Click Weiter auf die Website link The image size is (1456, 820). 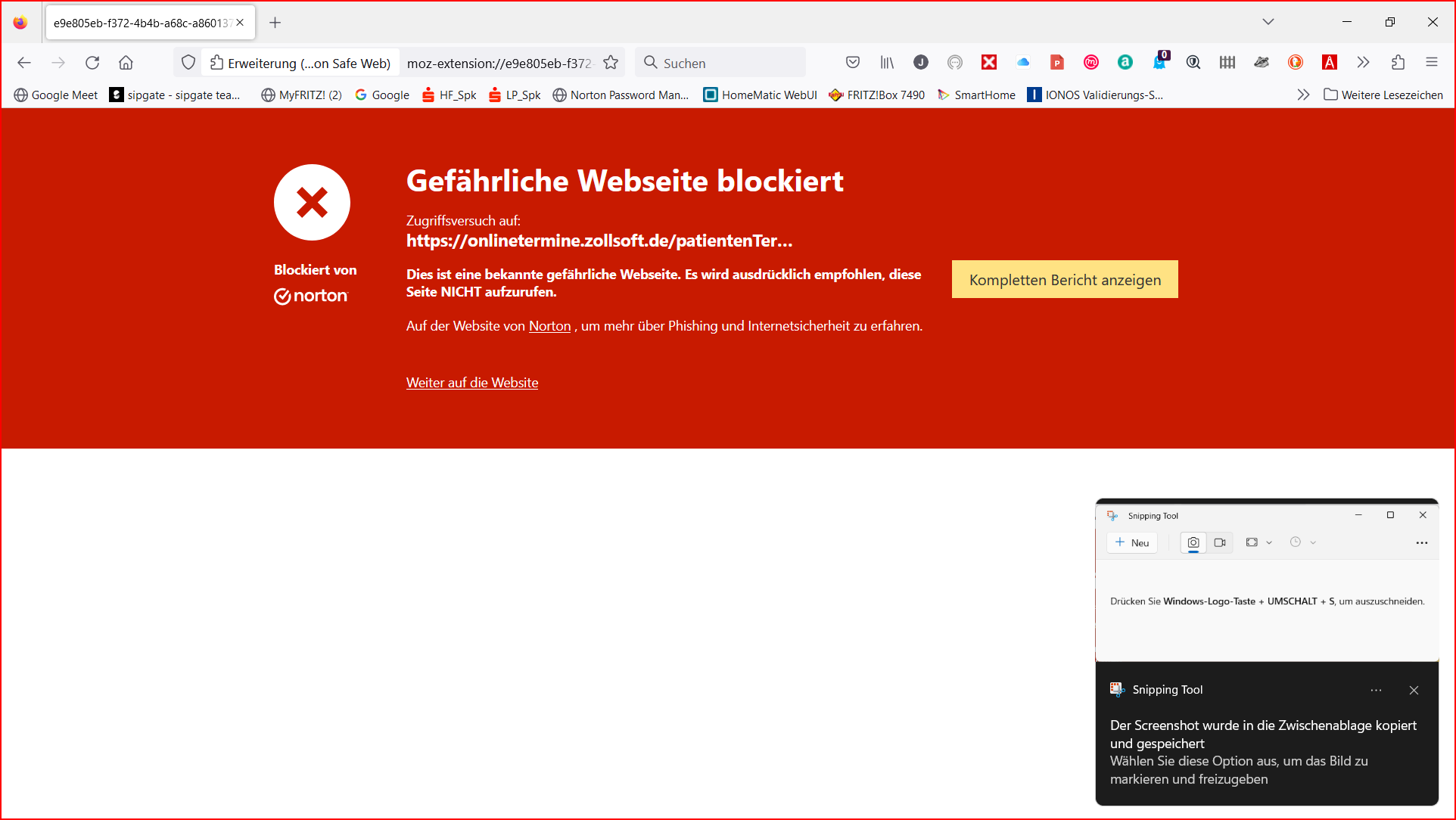[x=472, y=383]
